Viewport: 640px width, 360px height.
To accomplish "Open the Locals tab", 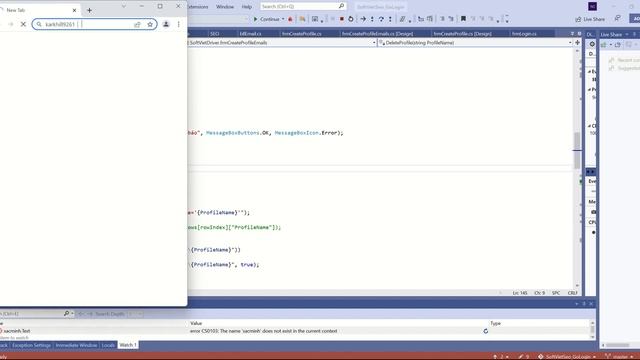I will click(x=108, y=345).
